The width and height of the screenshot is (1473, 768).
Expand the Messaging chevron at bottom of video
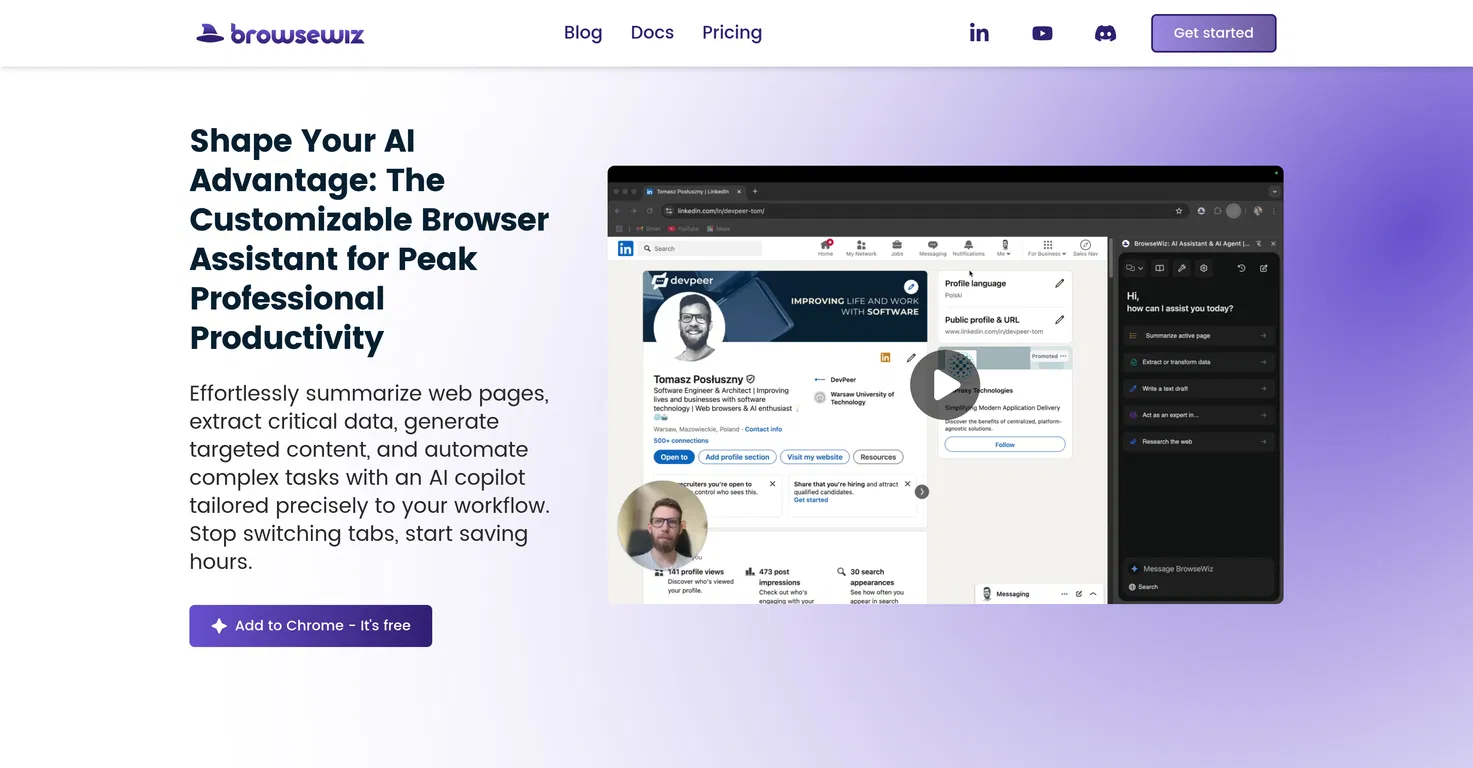[x=1093, y=594]
